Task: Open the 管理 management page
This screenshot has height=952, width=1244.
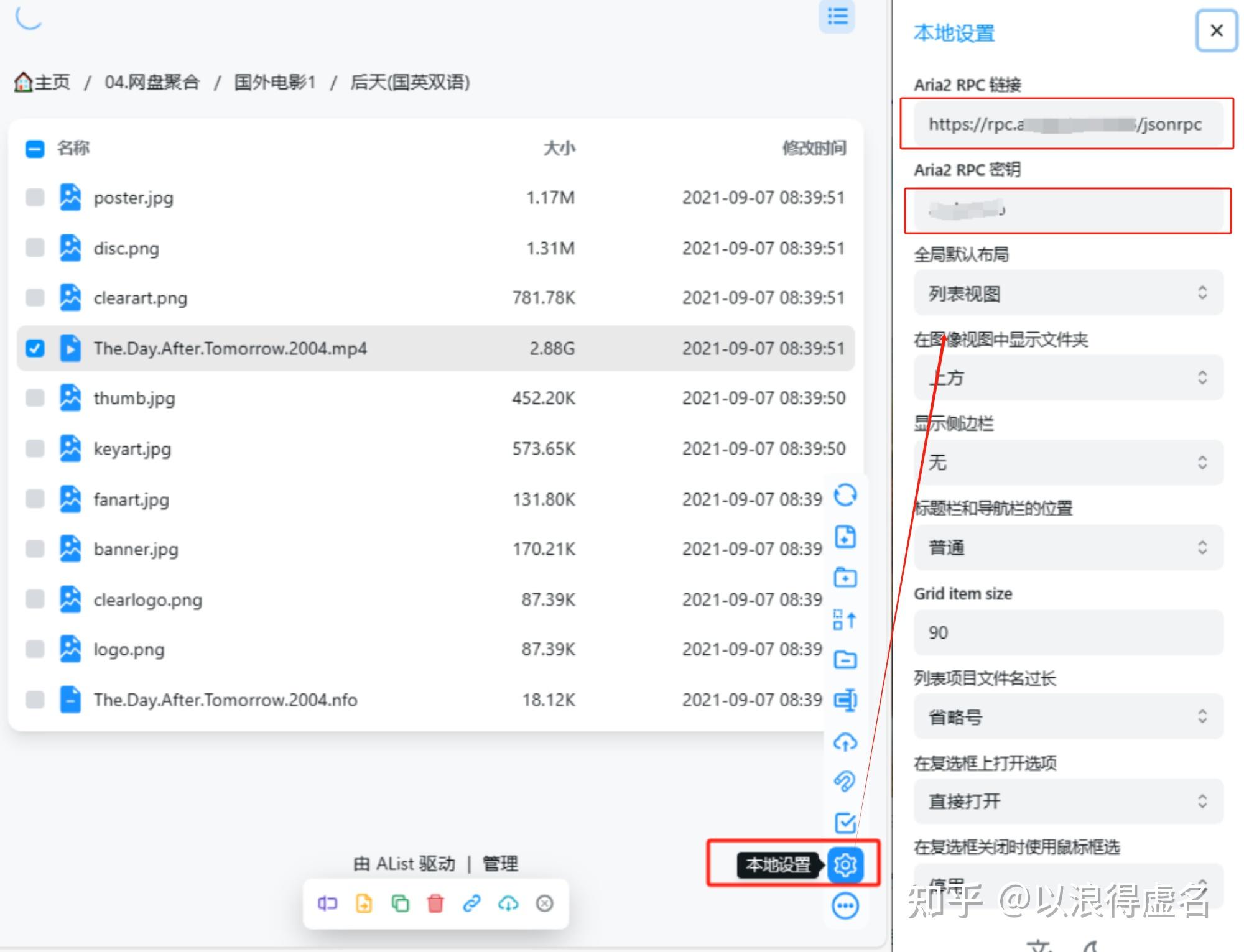Action: pyautogui.click(x=499, y=863)
